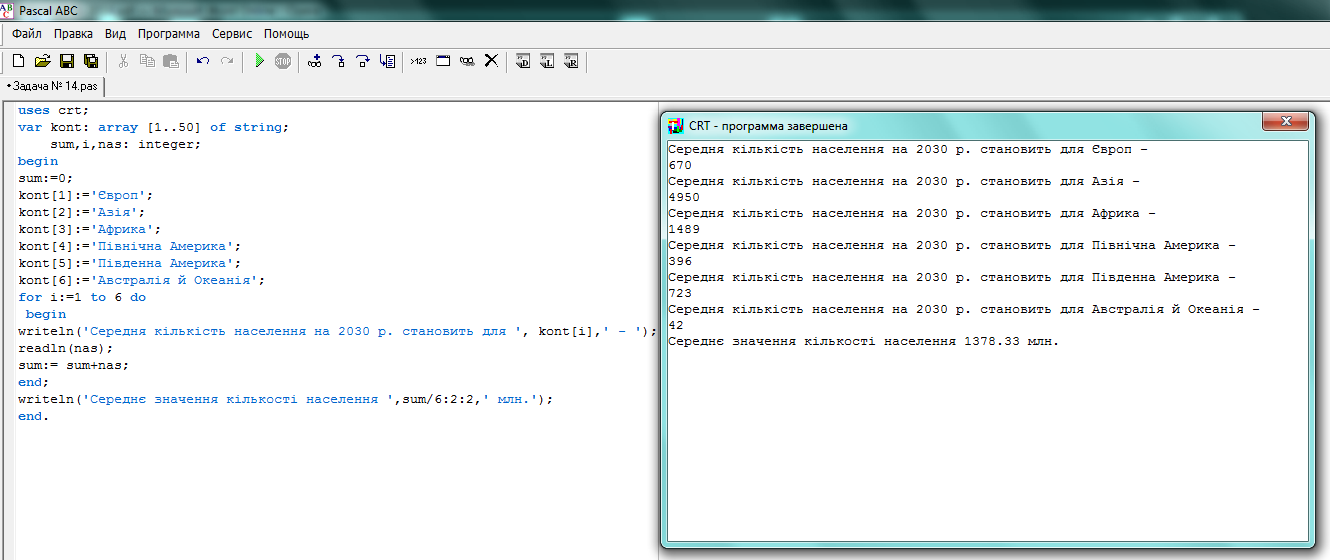
Task: Close the CRT program window
Action: pyautogui.click(x=1285, y=121)
